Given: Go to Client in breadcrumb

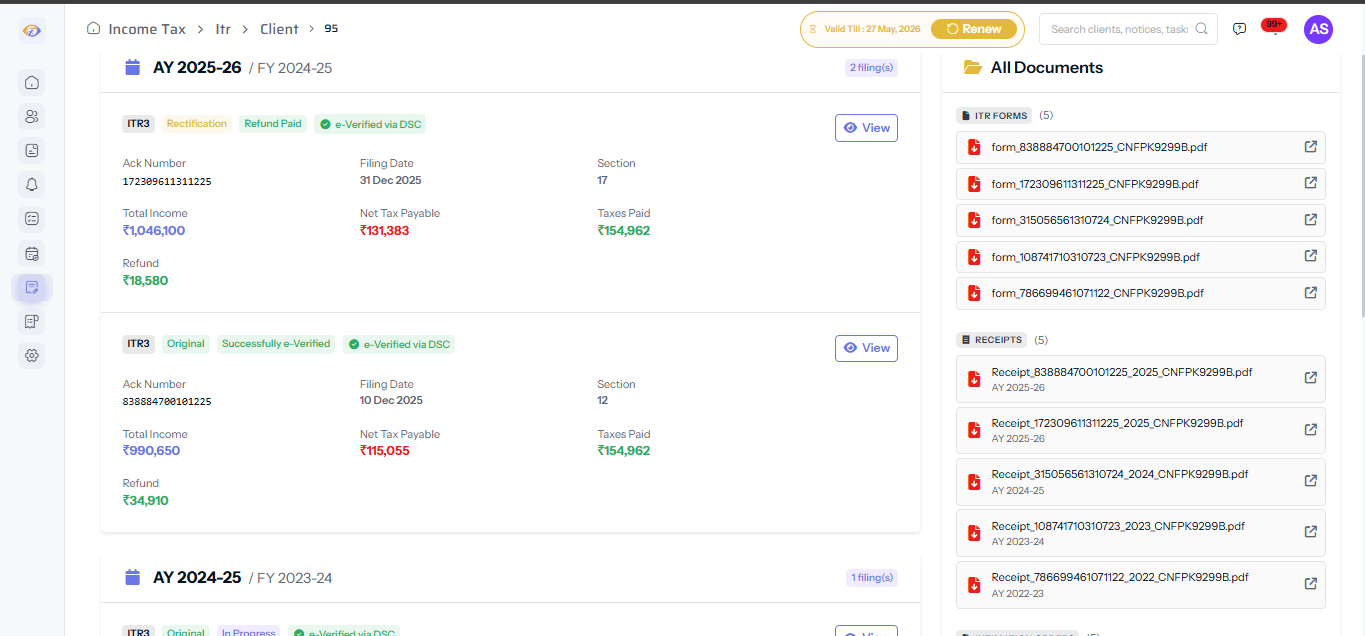Looking at the screenshot, I should pos(279,29).
